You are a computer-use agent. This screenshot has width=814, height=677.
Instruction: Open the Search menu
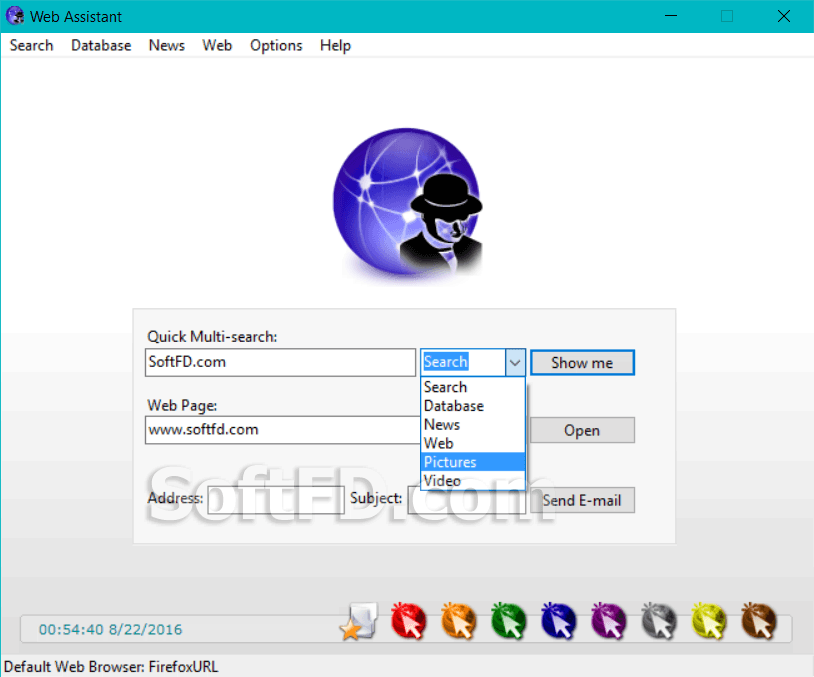pos(32,46)
